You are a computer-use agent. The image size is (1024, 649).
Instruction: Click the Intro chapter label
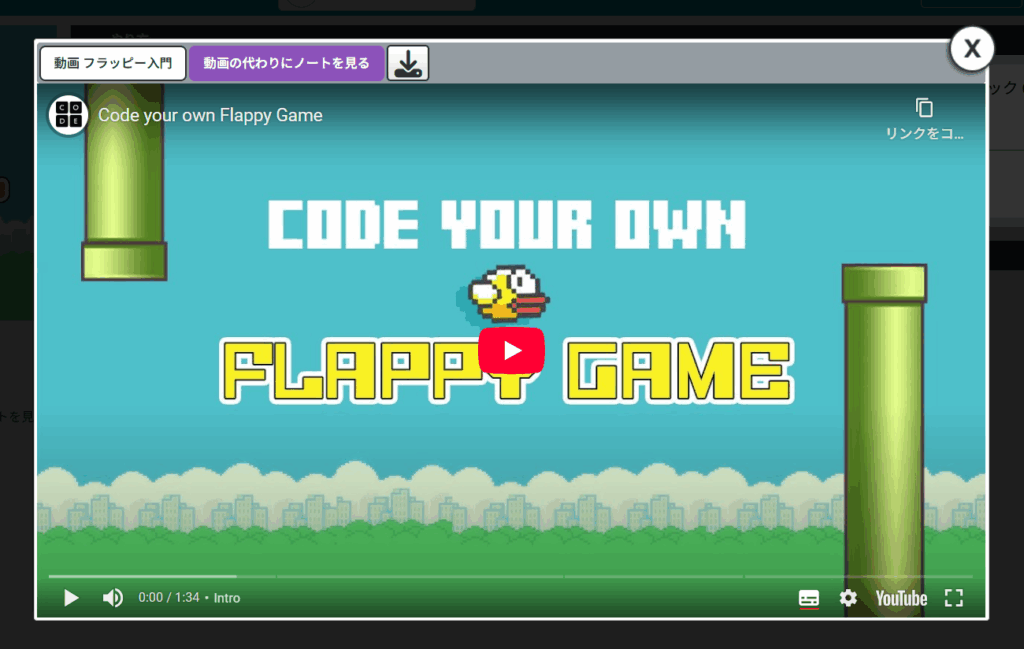[227, 598]
